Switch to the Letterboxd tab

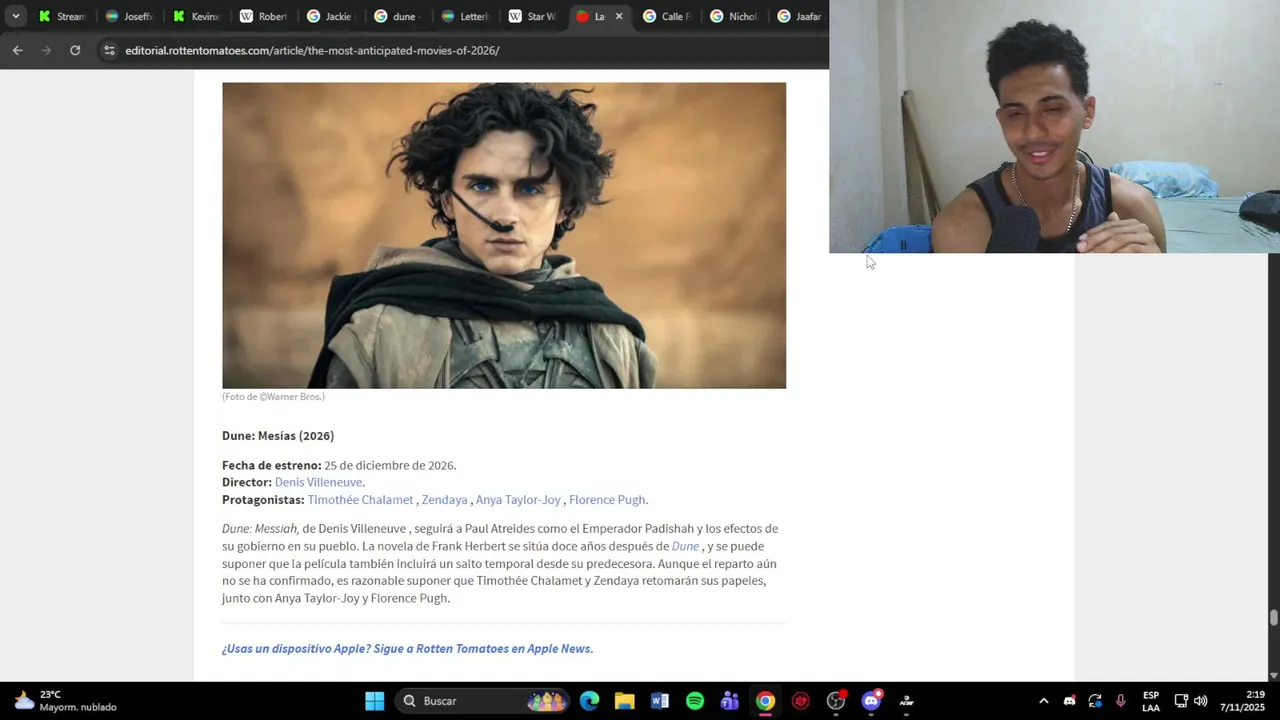point(464,16)
